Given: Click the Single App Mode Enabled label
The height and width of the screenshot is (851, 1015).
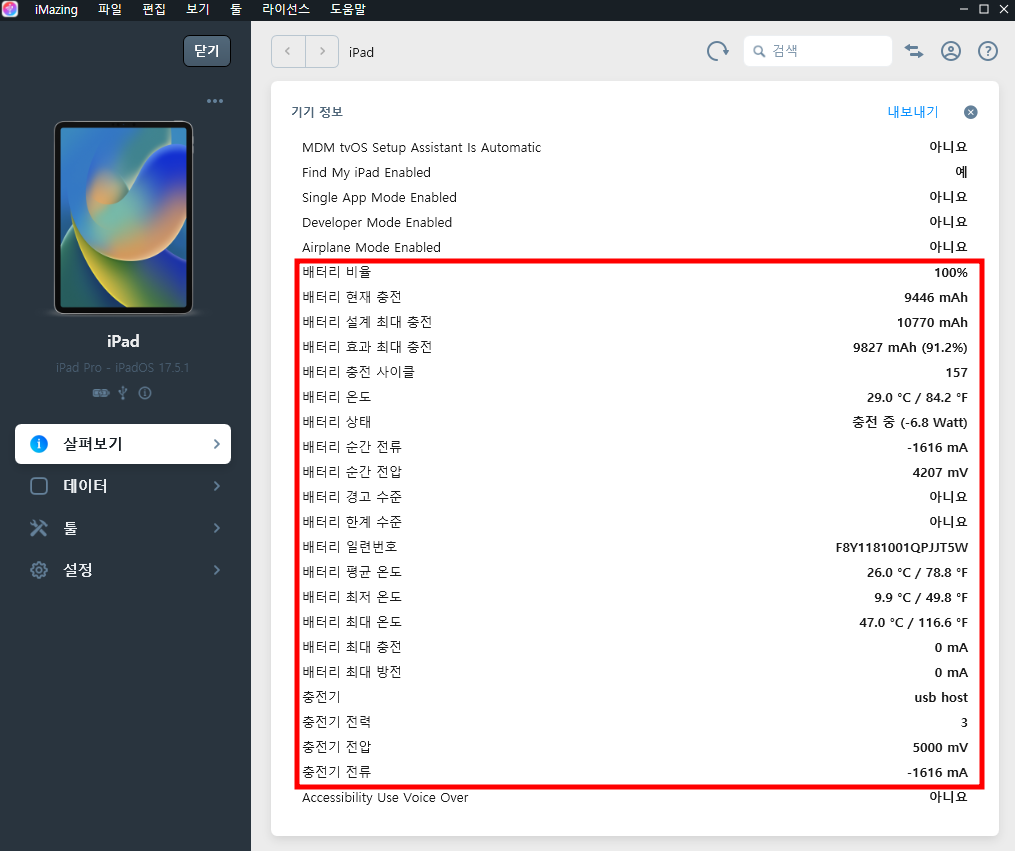Looking at the screenshot, I should point(379,197).
